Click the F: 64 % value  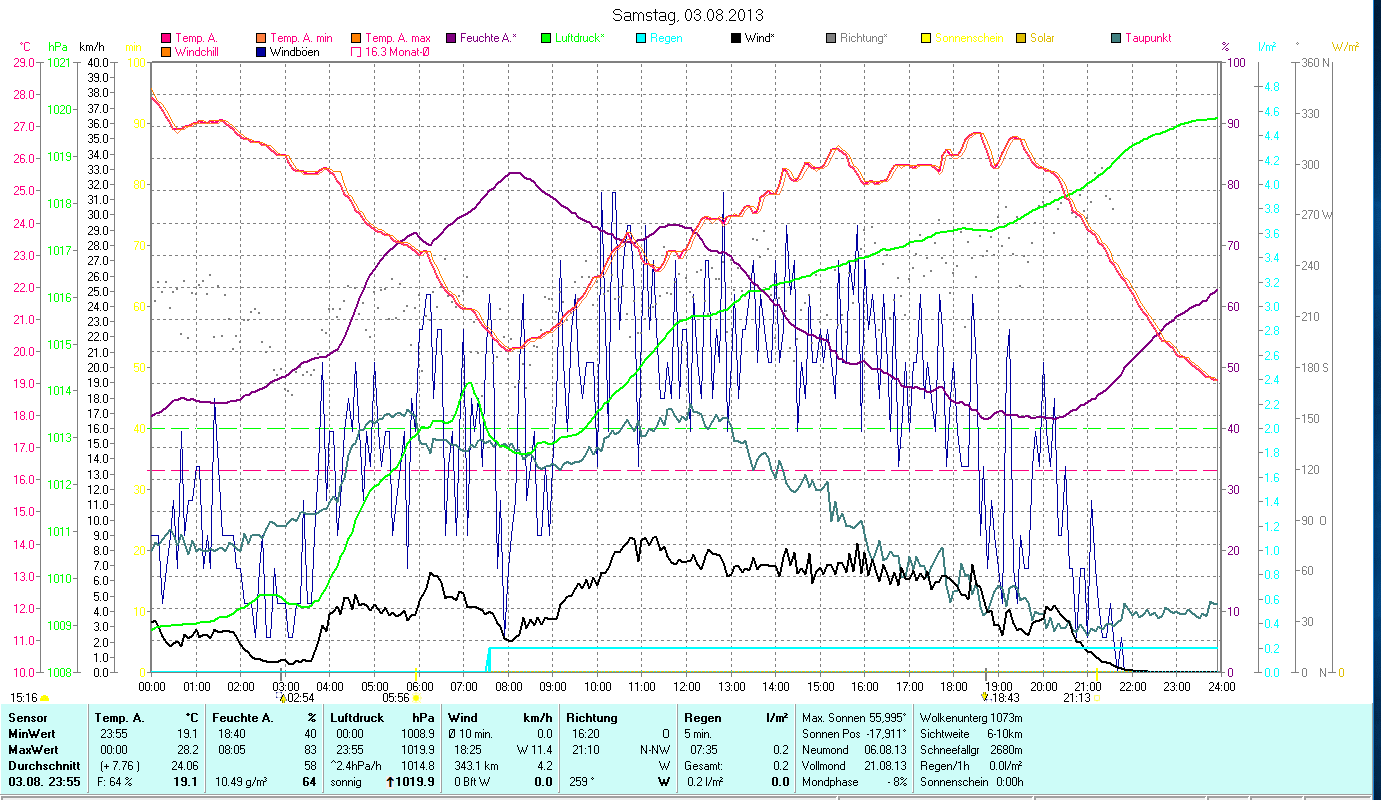tap(115, 782)
